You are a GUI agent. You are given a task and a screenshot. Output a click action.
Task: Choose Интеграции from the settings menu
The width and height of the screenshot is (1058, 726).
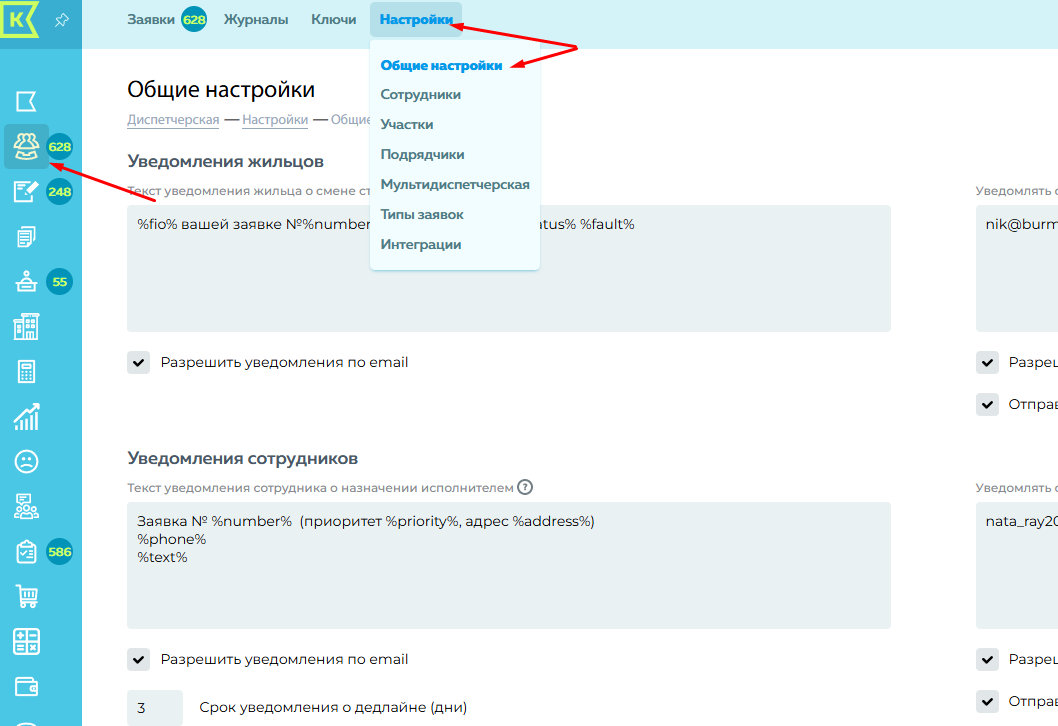coord(420,244)
